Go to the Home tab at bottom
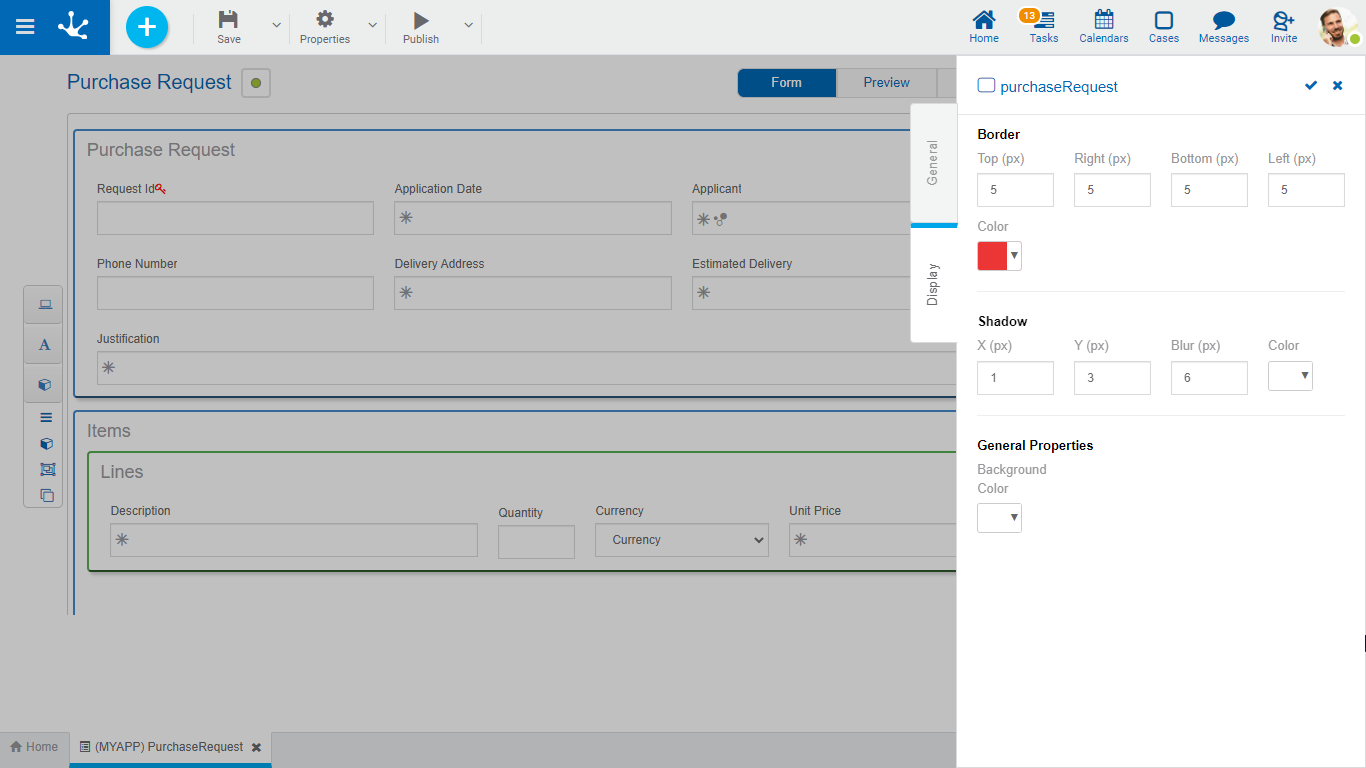This screenshot has width=1366, height=768. [x=34, y=747]
